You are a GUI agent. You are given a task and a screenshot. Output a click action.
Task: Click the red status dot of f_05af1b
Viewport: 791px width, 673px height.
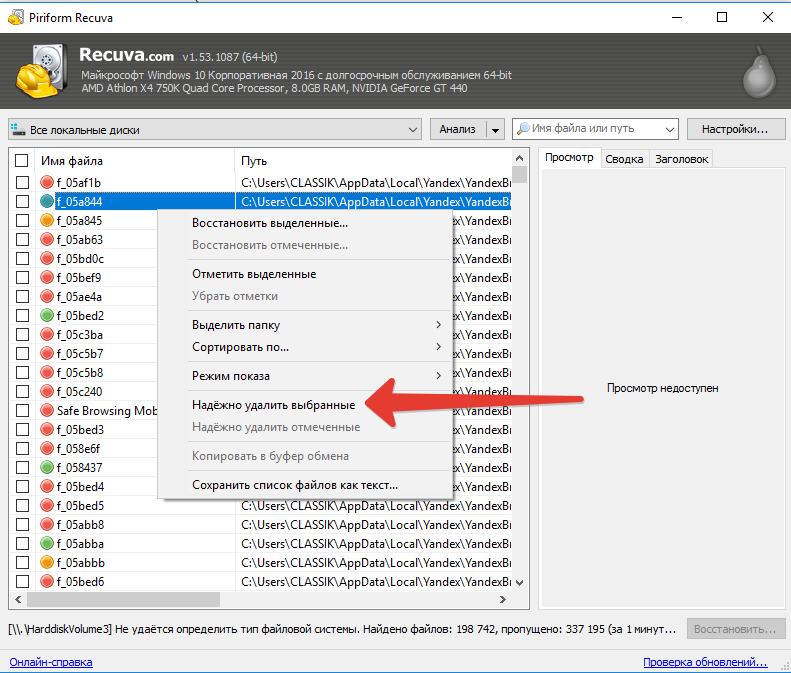(x=47, y=182)
